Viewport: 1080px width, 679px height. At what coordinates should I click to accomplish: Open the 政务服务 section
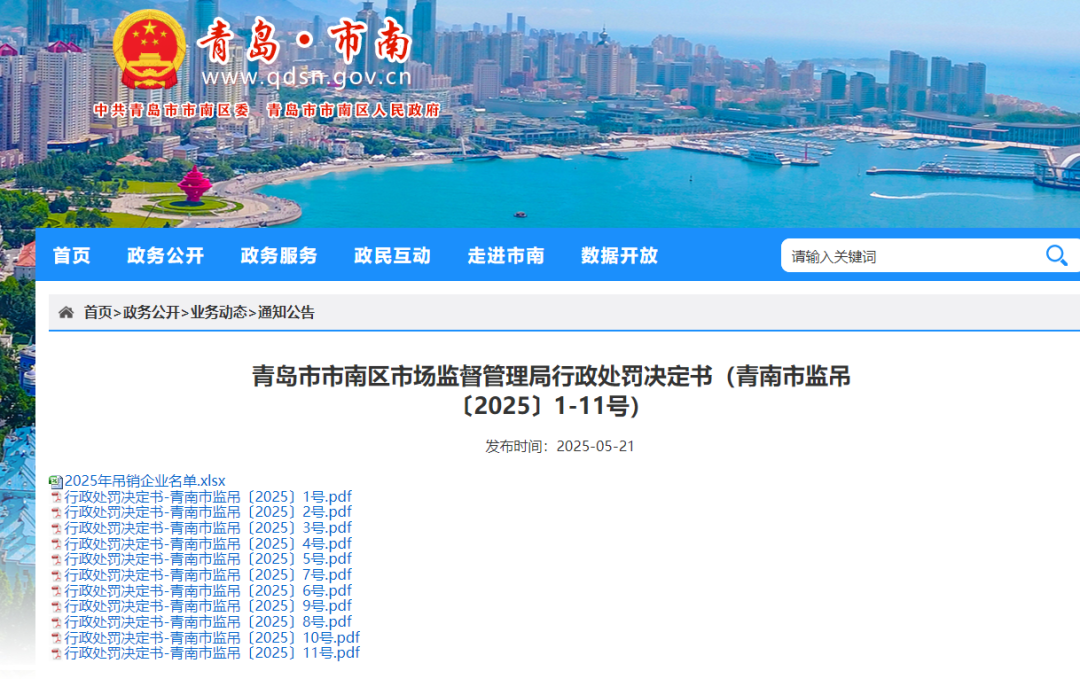[x=277, y=256]
